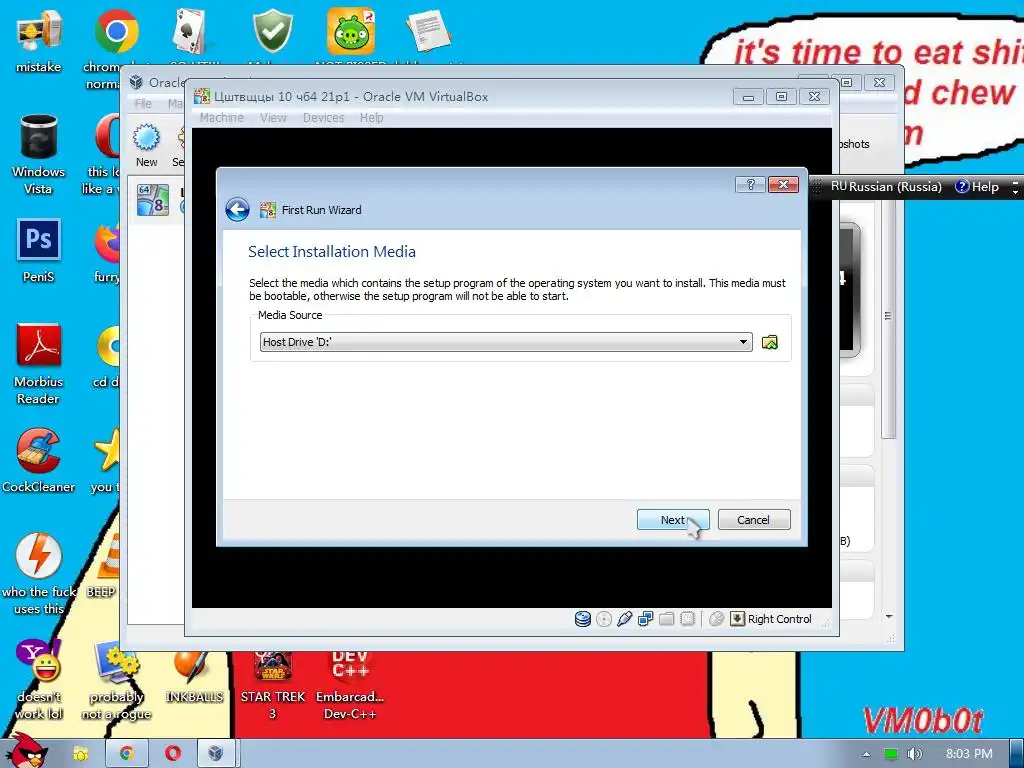This screenshot has width=1024, height=768.
Task: Click the shared folders status icon
Action: click(667, 619)
